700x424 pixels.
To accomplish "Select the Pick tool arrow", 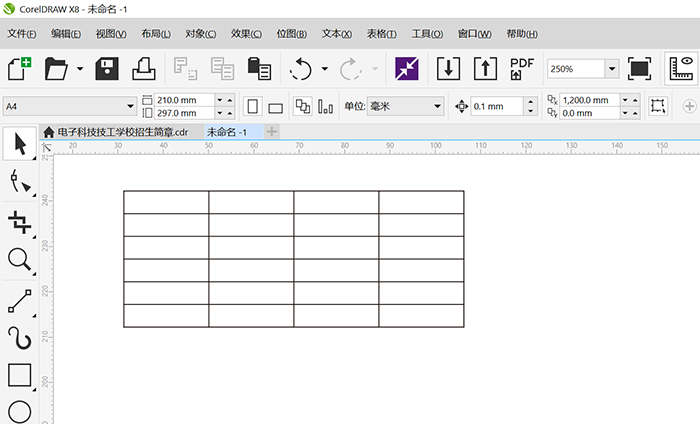I will pyautogui.click(x=19, y=145).
